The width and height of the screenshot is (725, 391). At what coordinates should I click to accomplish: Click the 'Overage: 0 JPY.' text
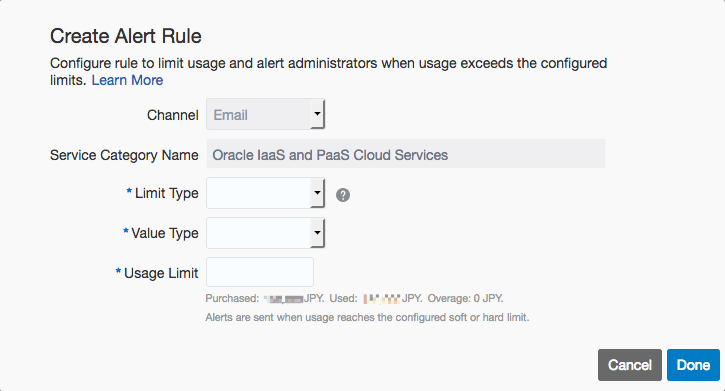tap(465, 299)
